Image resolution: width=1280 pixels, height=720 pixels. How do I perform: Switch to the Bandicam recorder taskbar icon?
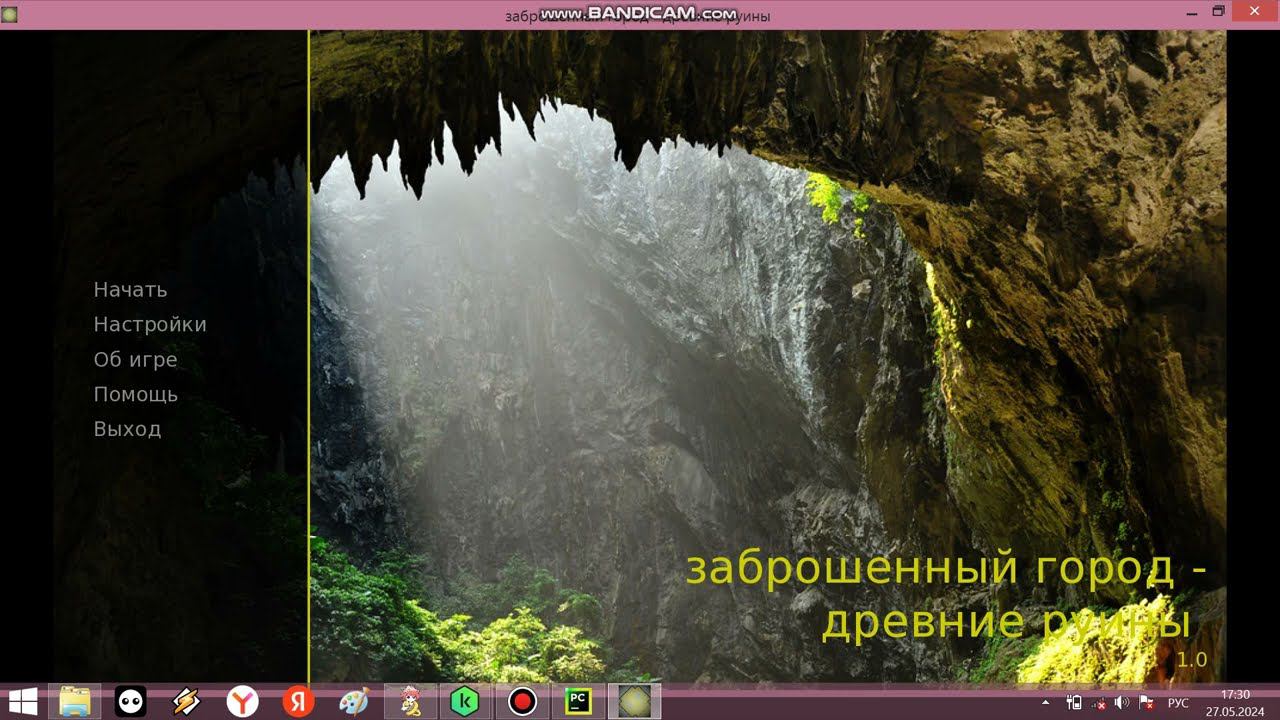[x=522, y=702]
